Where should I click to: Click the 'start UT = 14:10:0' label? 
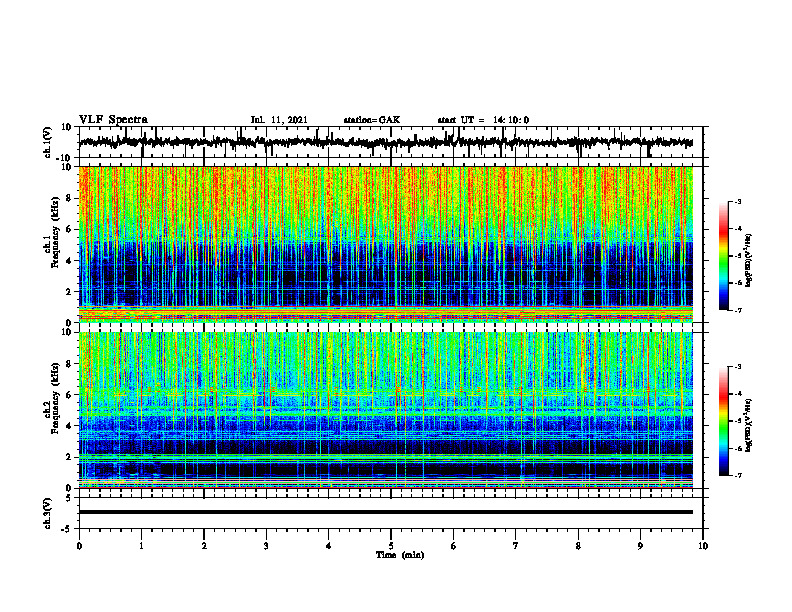483,120
